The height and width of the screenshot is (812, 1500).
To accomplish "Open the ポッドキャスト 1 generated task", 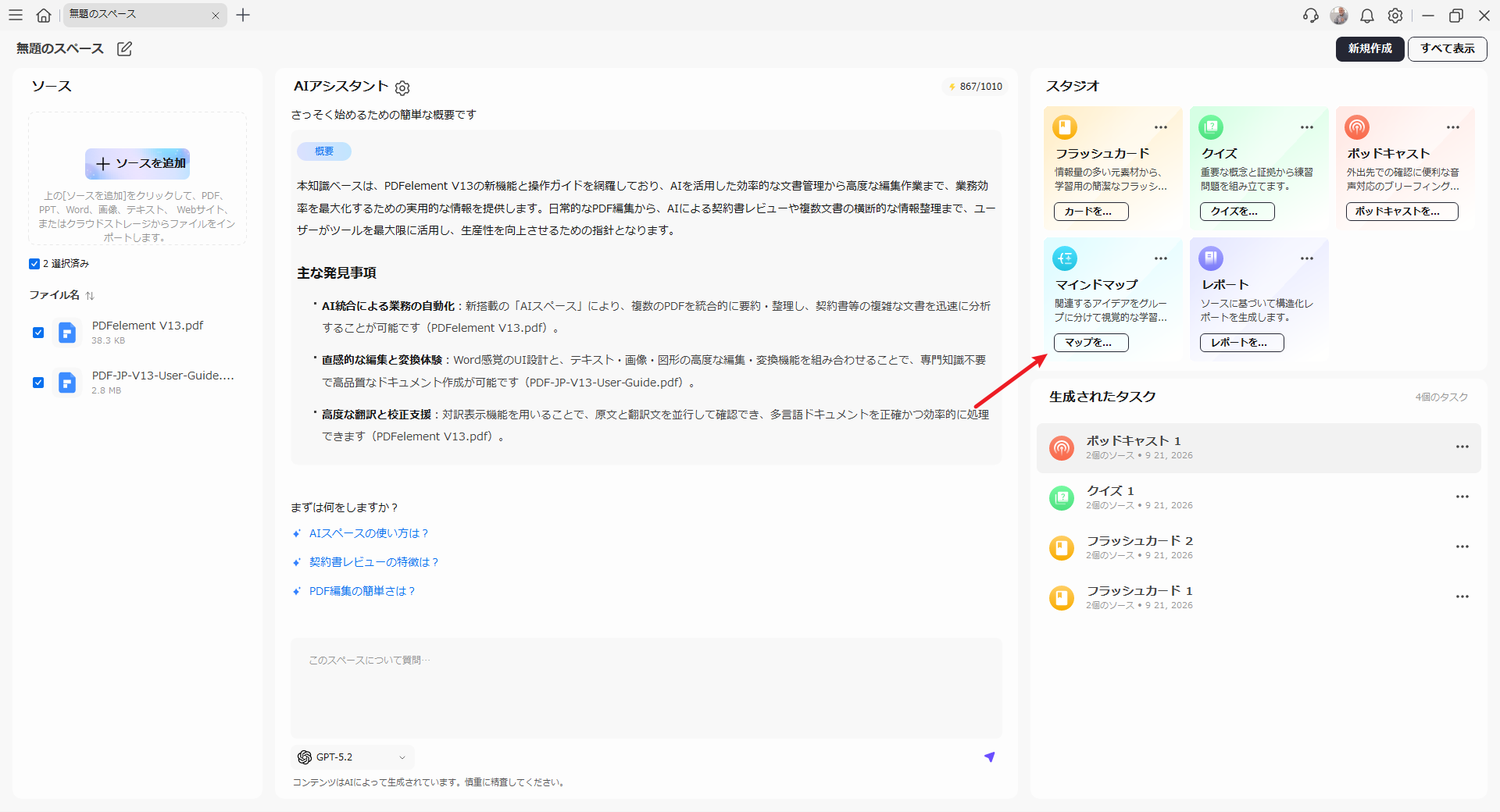I will point(1259,448).
